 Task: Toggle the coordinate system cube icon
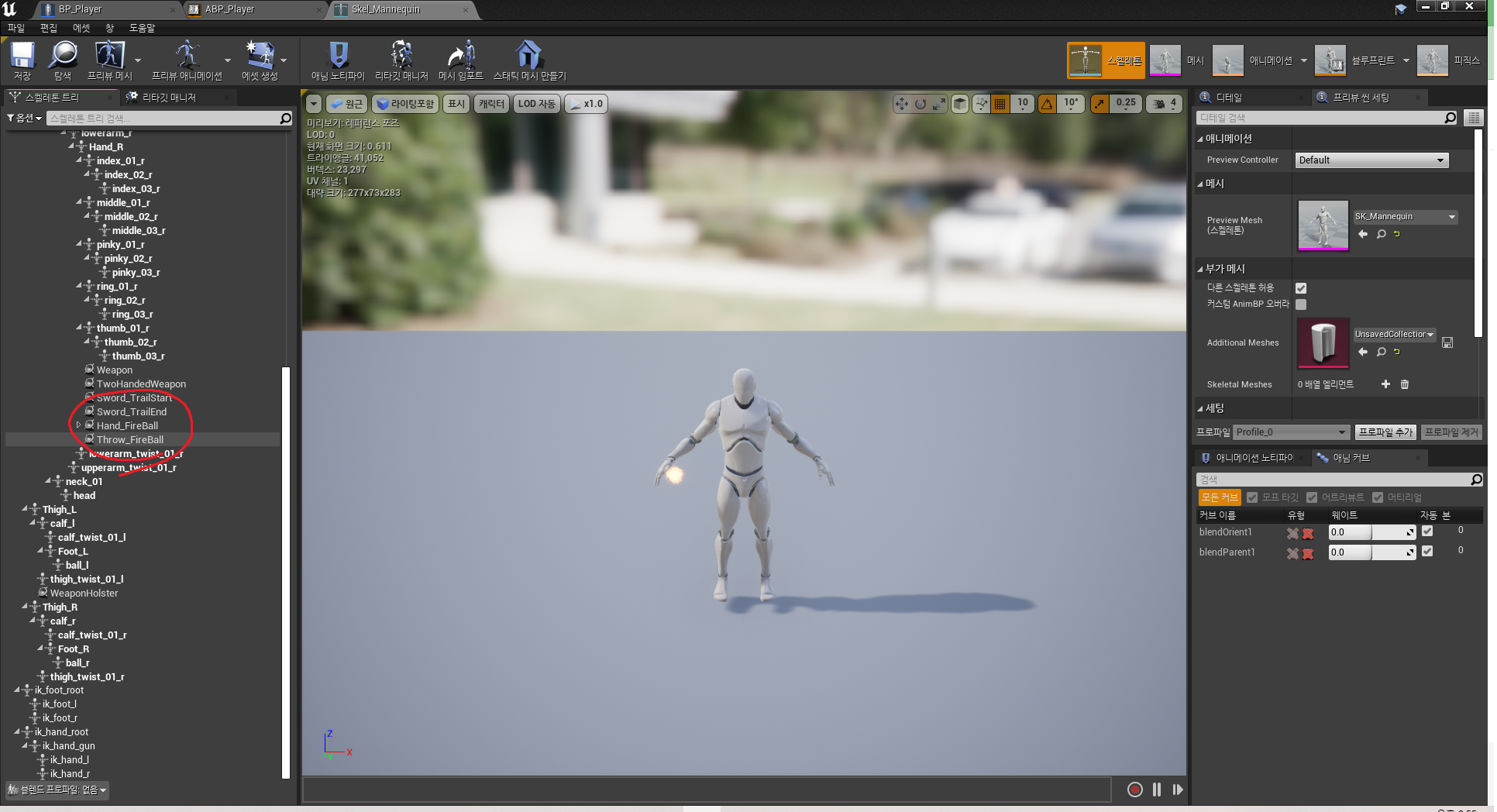[x=960, y=104]
